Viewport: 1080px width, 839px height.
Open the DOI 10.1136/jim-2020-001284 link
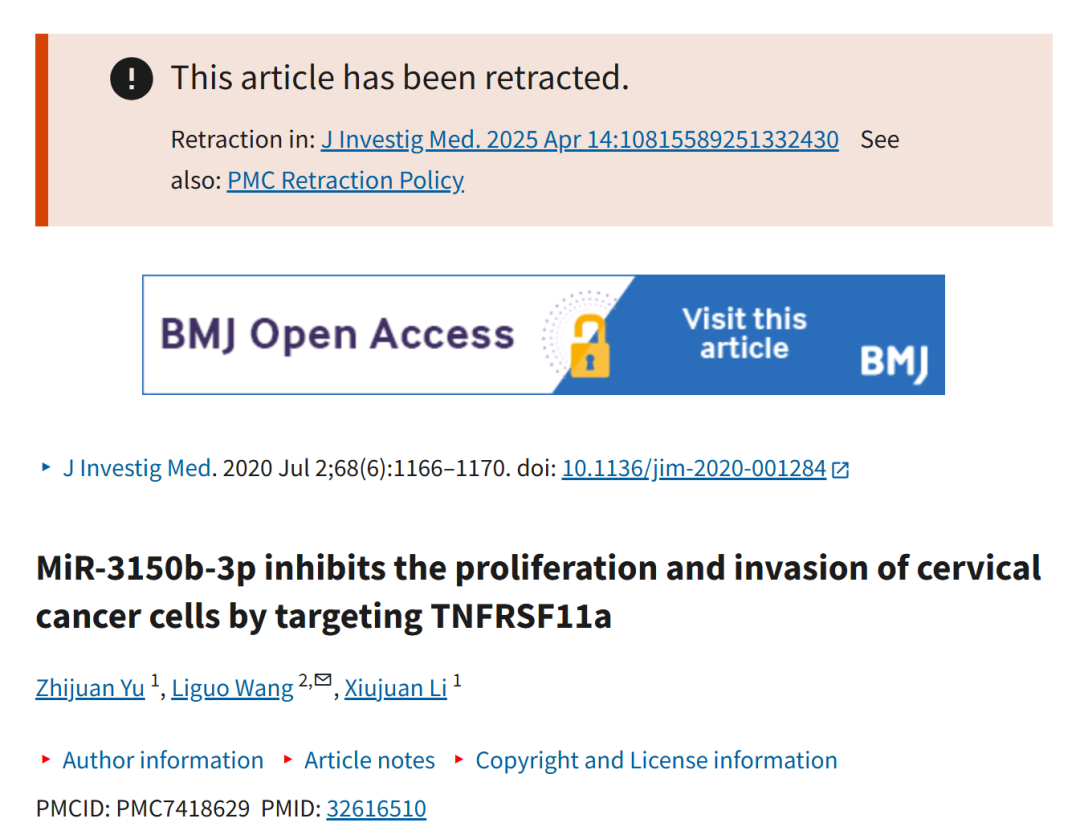[694, 468]
